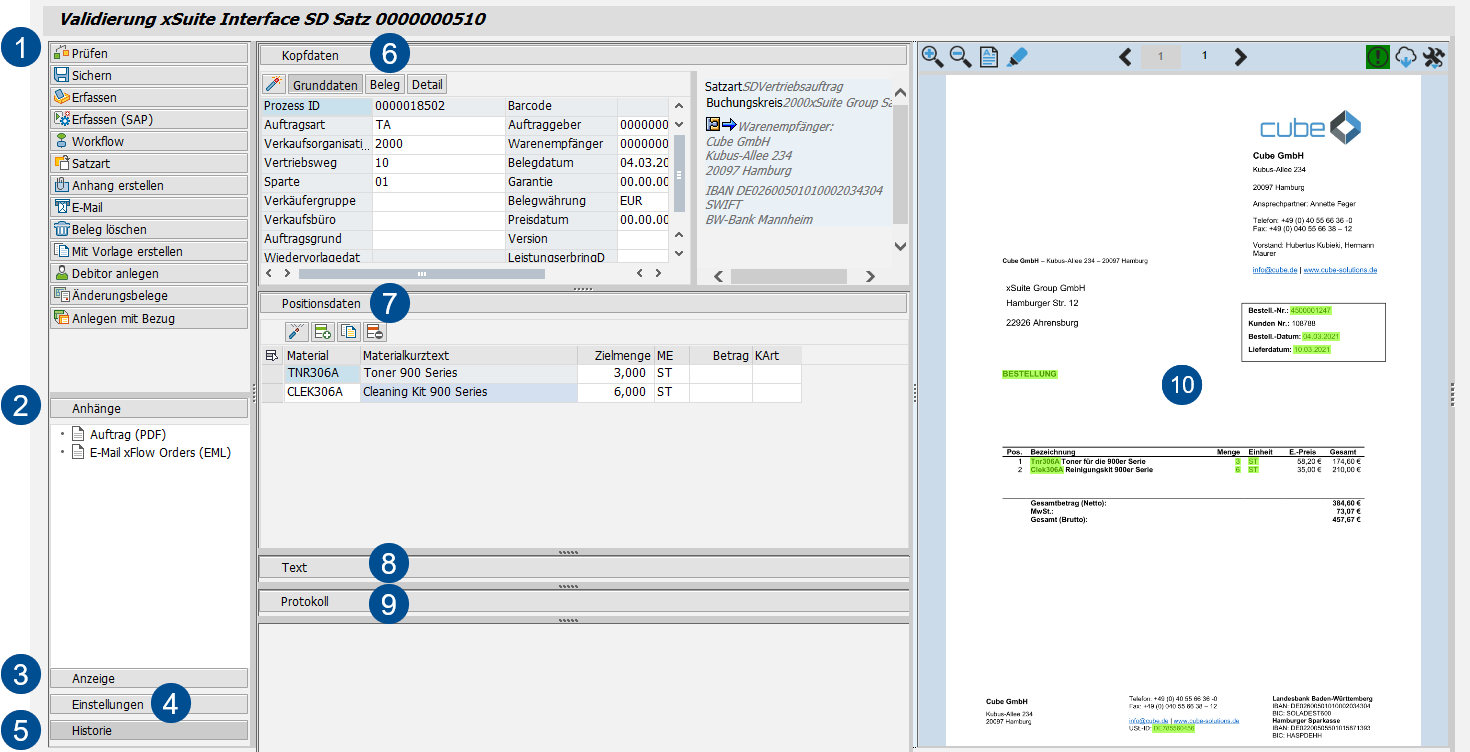The height and width of the screenshot is (752, 1470).
Task: Expand the Protokoll section
Action: 305,601
